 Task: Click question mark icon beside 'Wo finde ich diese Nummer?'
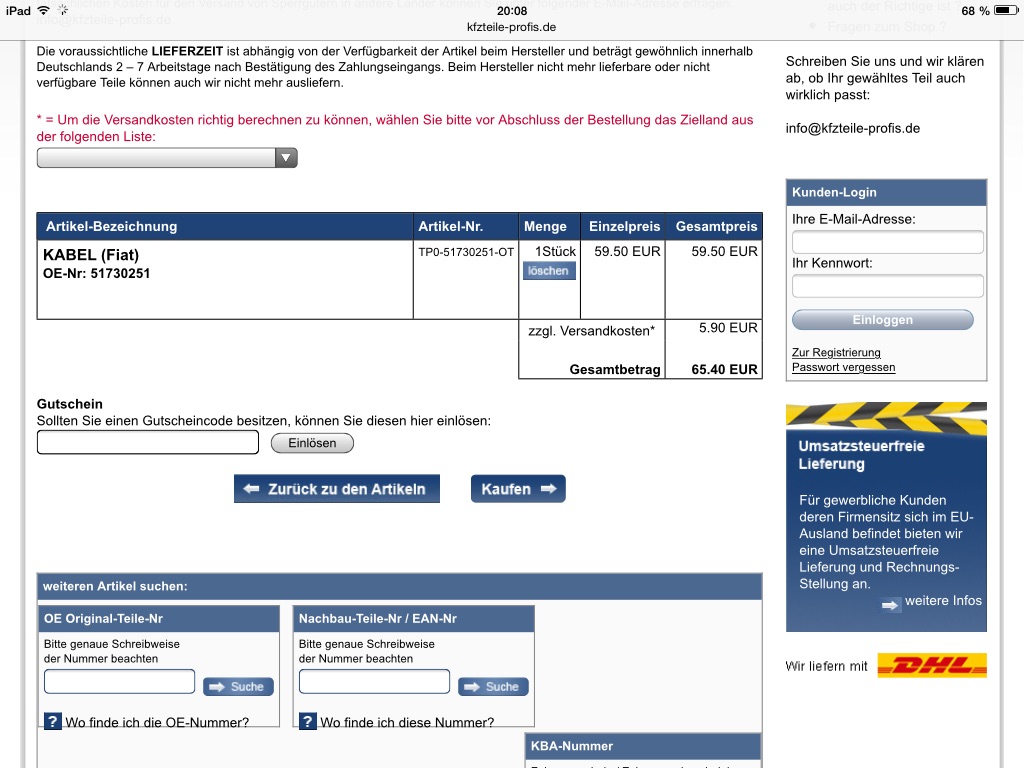click(x=308, y=721)
